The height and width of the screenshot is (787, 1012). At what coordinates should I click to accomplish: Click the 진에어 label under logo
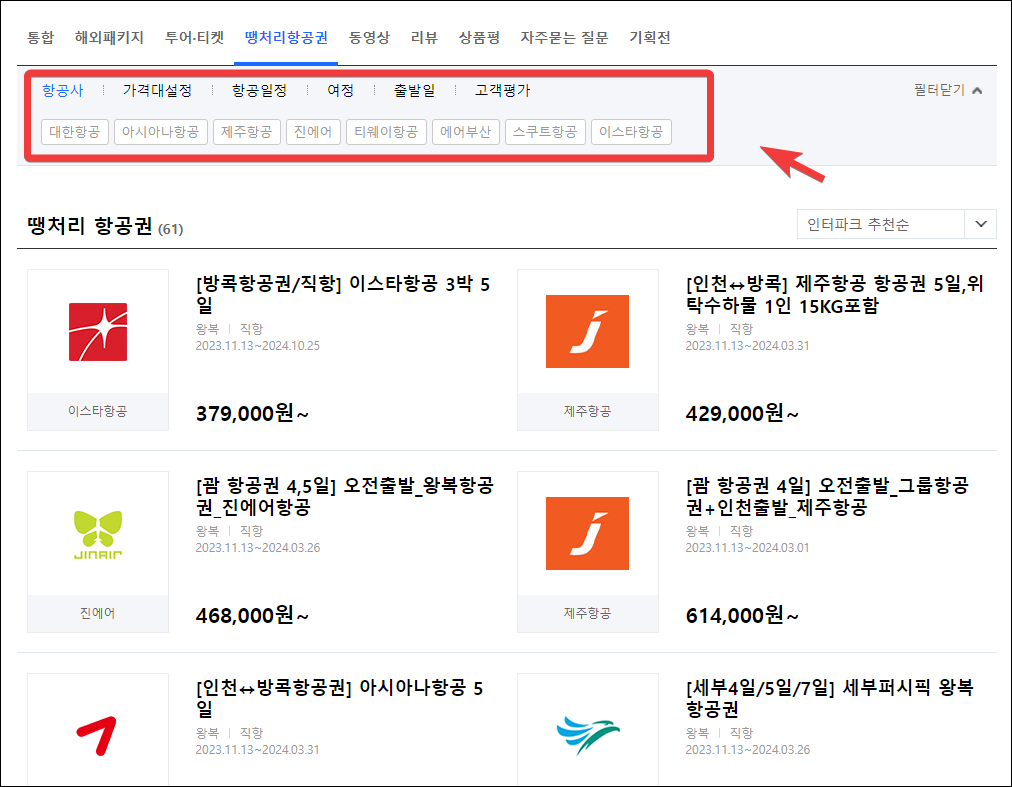(x=97, y=613)
